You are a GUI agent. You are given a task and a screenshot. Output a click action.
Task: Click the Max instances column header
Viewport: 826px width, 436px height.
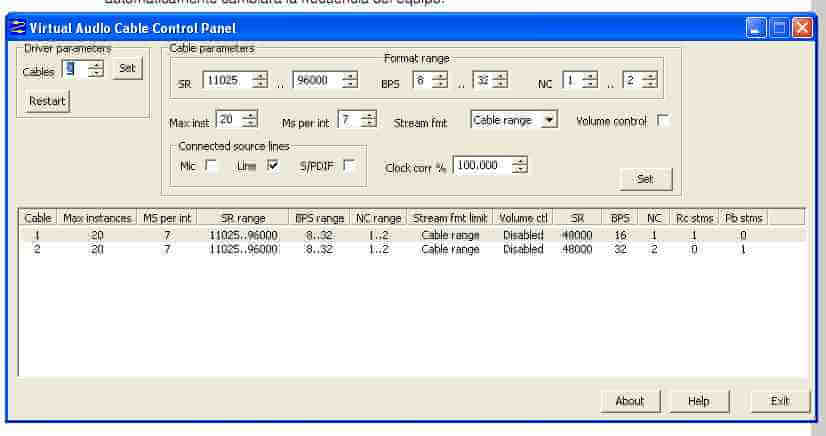click(97, 217)
